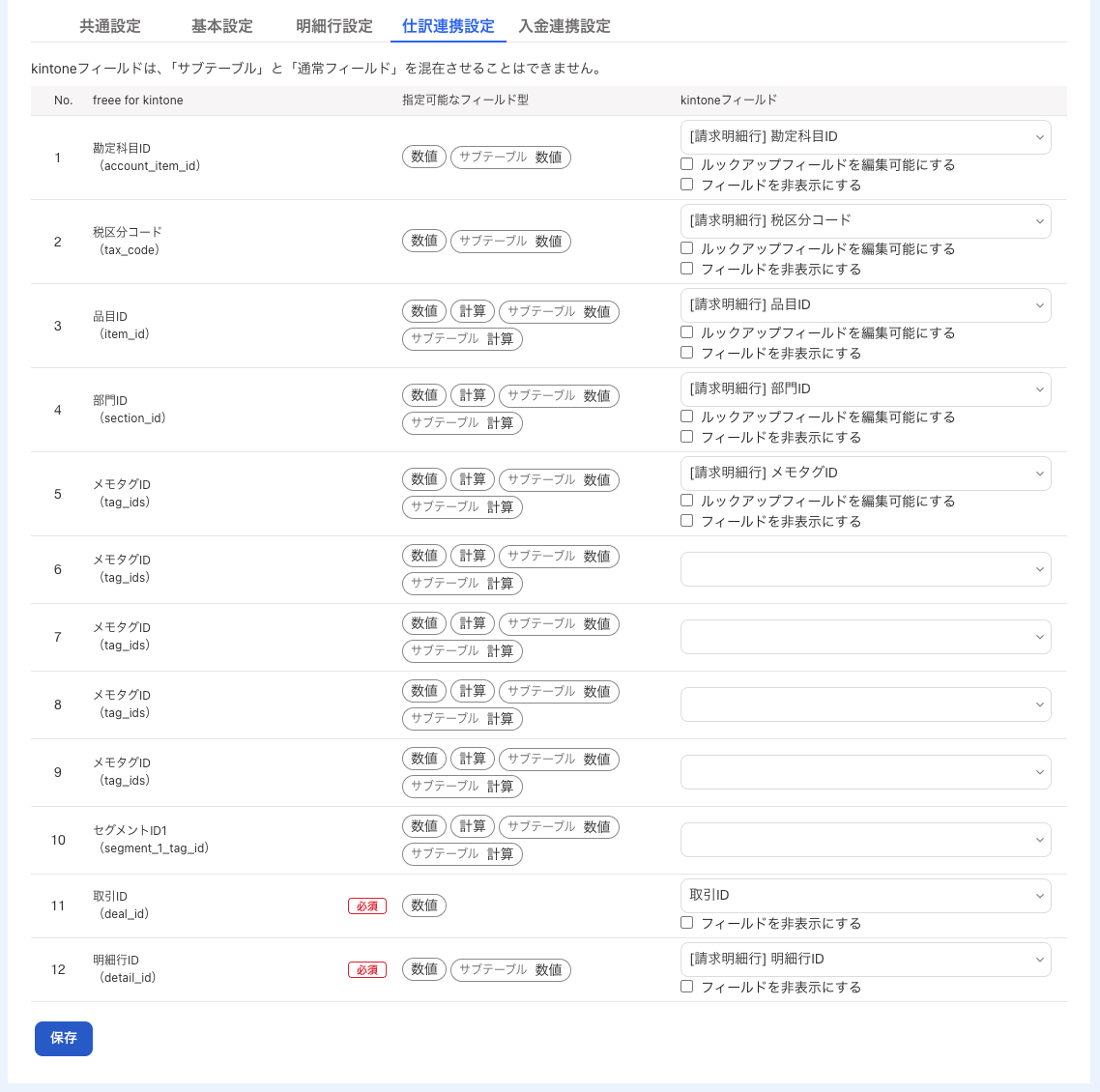The width and height of the screenshot is (1100, 1092).
Task: Click the 必須 badge on 取引ID row
Action: coord(367,906)
